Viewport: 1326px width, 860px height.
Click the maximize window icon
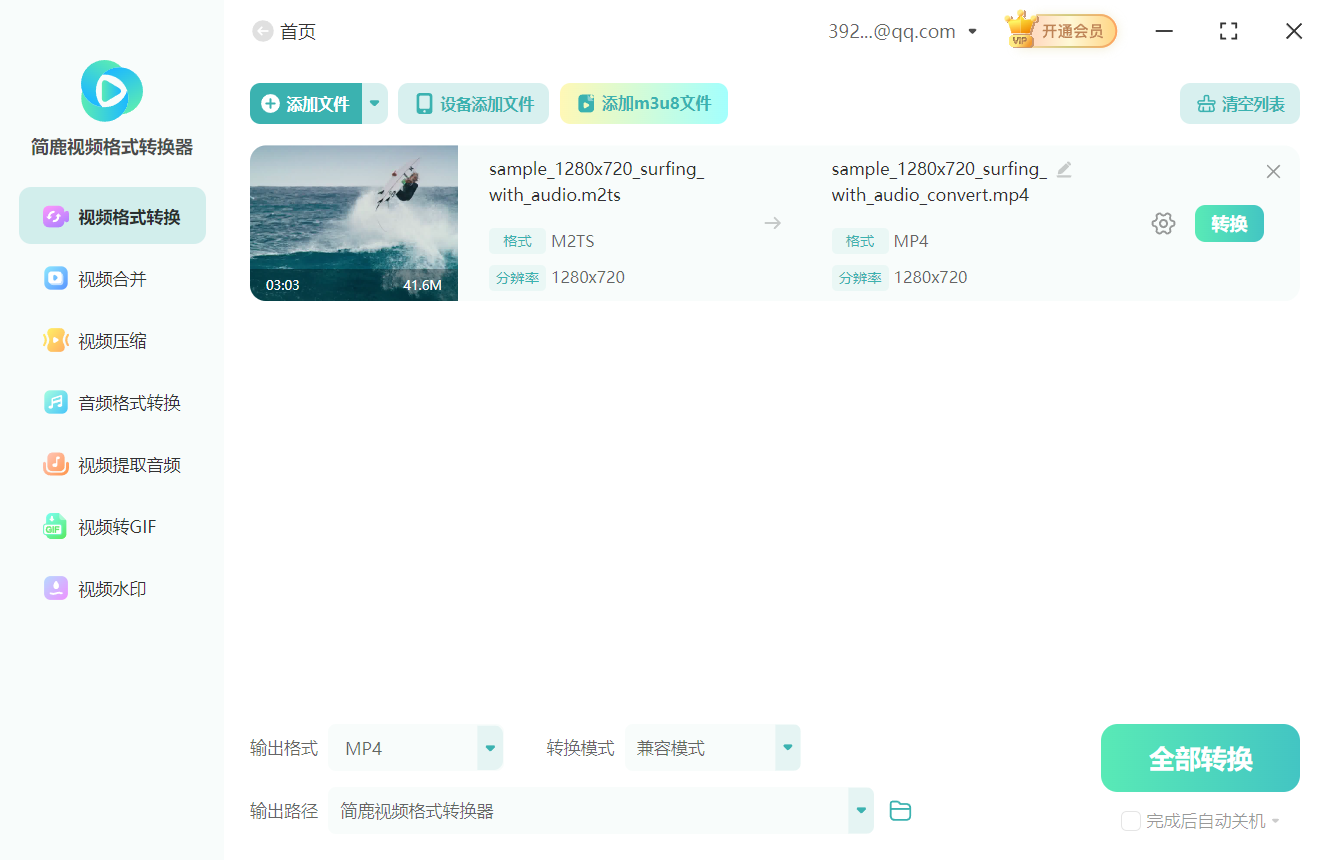[1229, 32]
